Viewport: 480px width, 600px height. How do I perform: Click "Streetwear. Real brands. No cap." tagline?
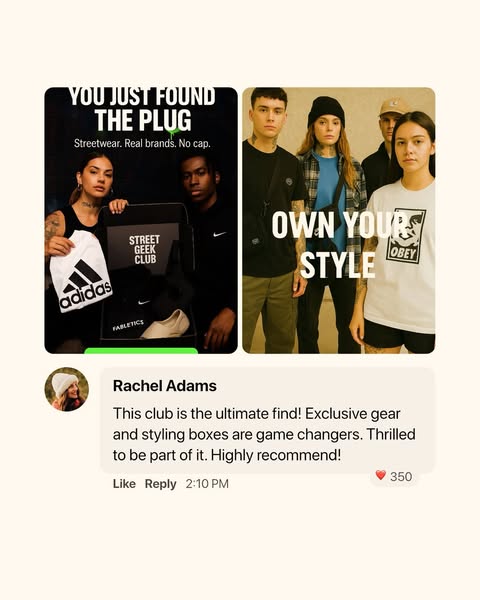pyautogui.click(x=142, y=143)
